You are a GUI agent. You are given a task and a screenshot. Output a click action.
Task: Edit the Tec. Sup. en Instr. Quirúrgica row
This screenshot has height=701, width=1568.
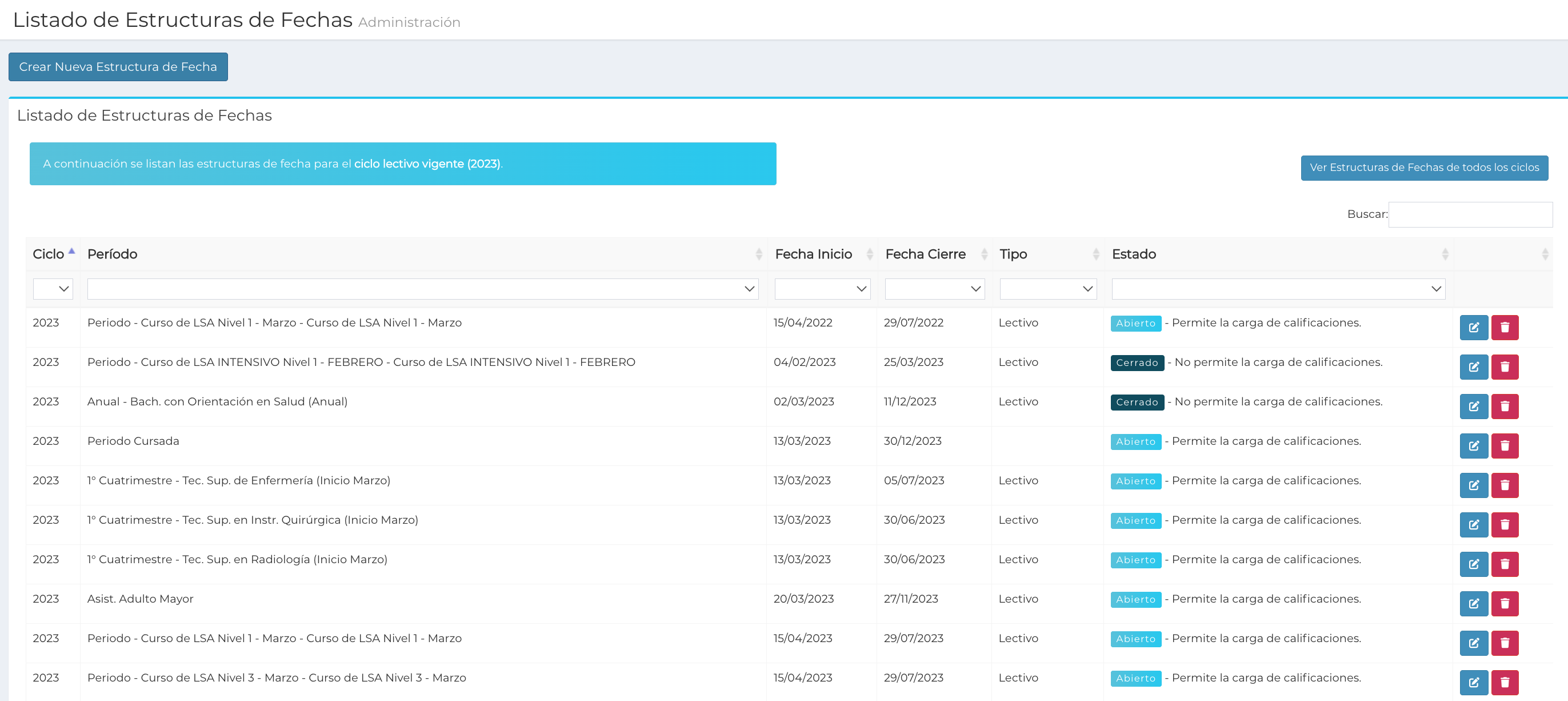pos(1473,524)
